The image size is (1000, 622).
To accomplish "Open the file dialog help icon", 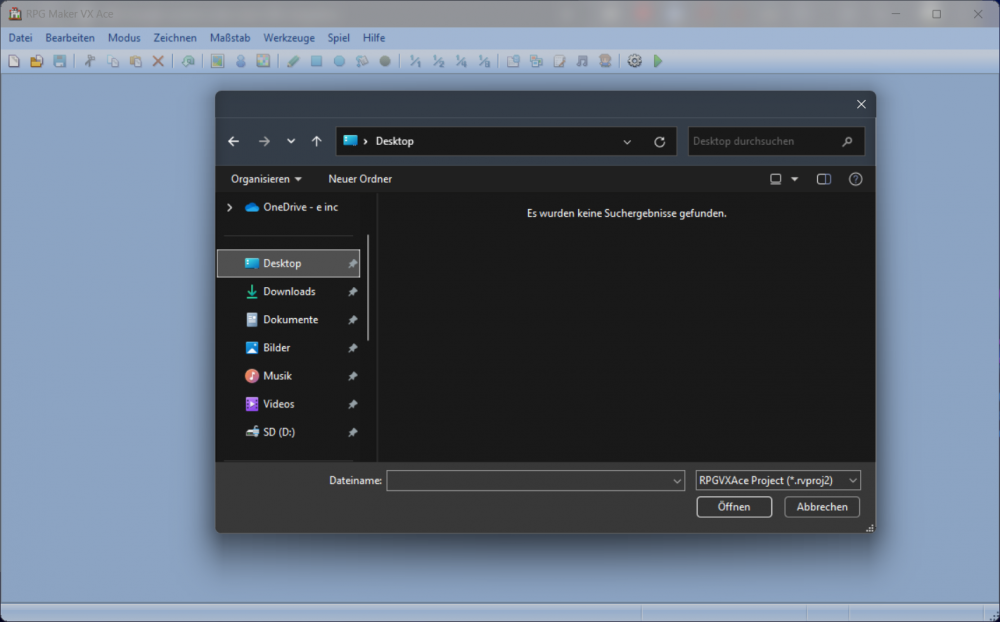I will (x=855, y=179).
